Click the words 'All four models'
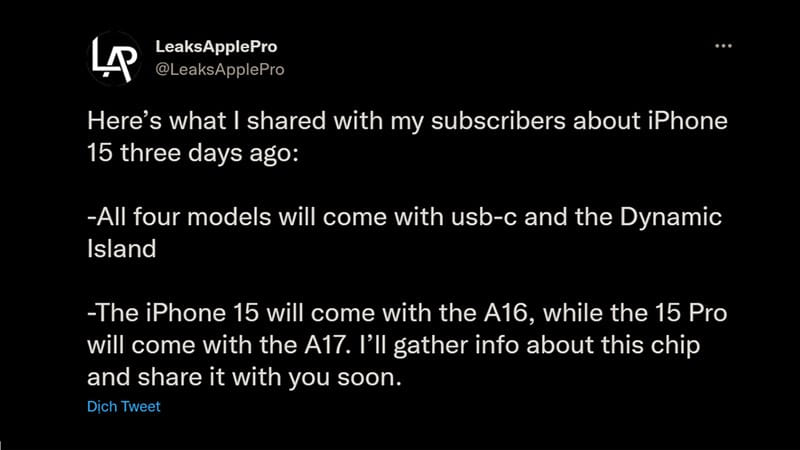Image resolution: width=800 pixels, height=450 pixels. 179,217
